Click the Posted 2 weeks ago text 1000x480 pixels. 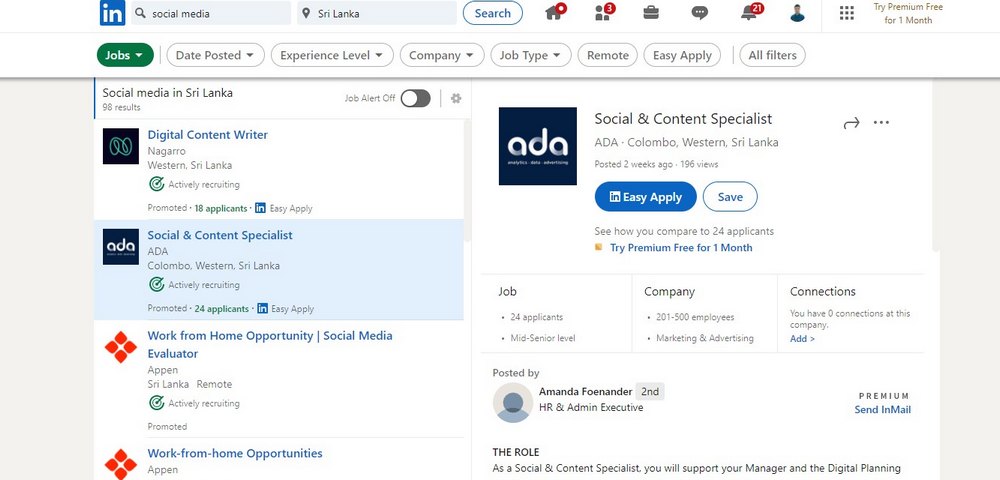click(633, 164)
